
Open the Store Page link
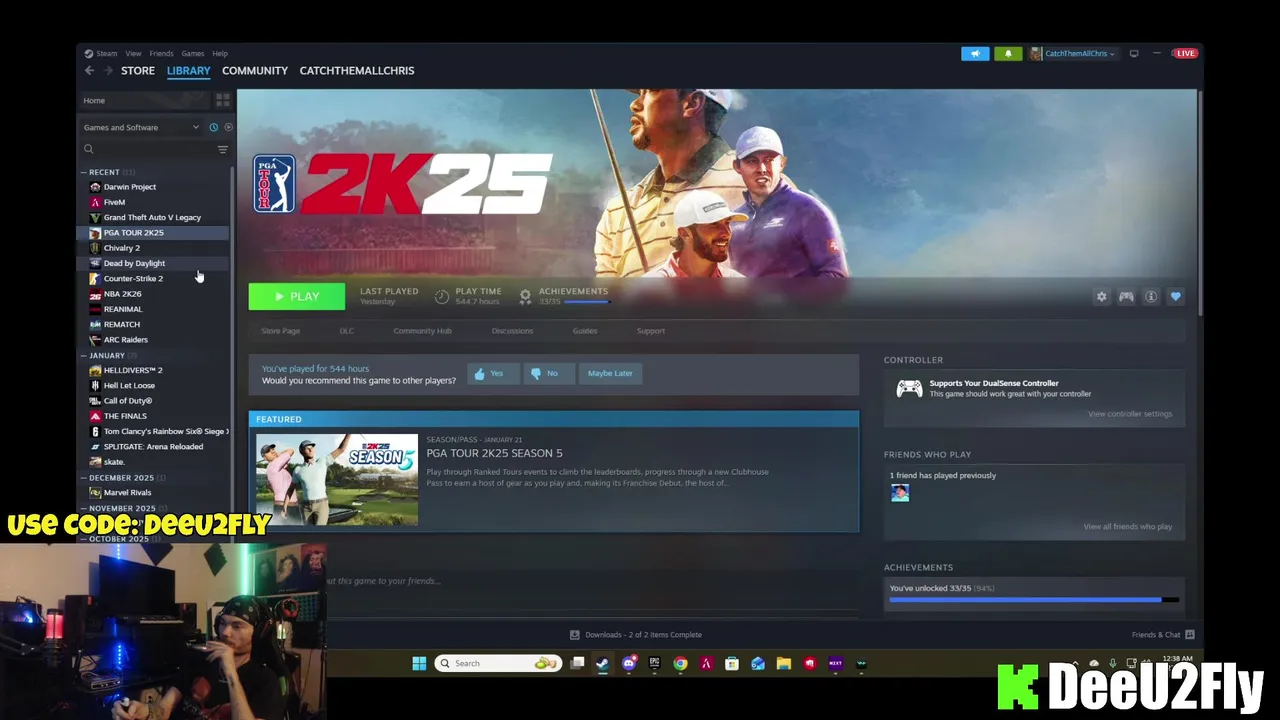(x=280, y=331)
